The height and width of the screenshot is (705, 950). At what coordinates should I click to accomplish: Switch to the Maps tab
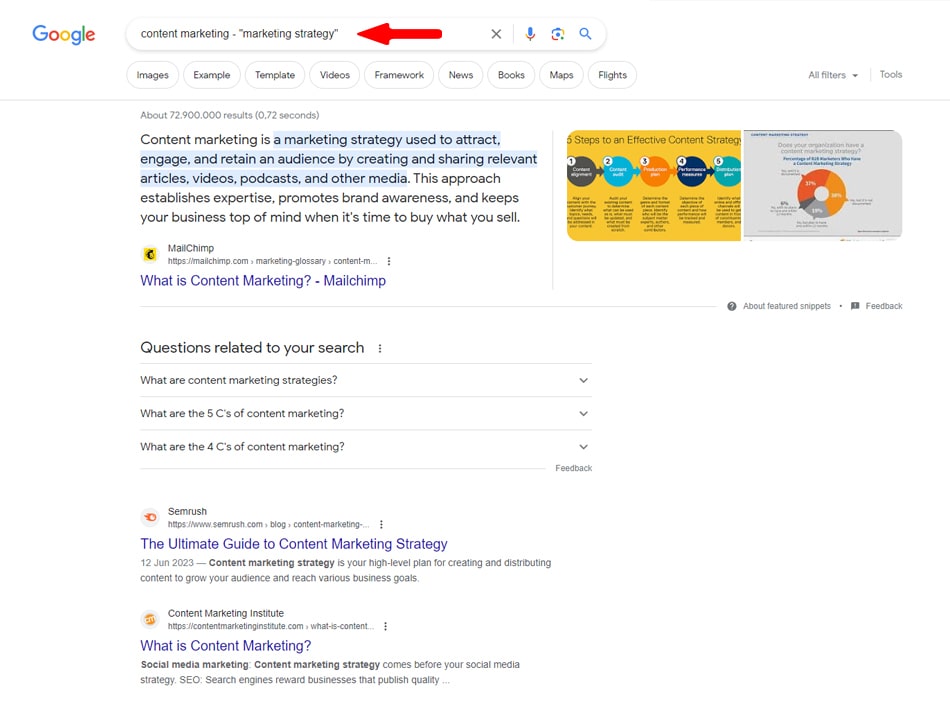(561, 75)
